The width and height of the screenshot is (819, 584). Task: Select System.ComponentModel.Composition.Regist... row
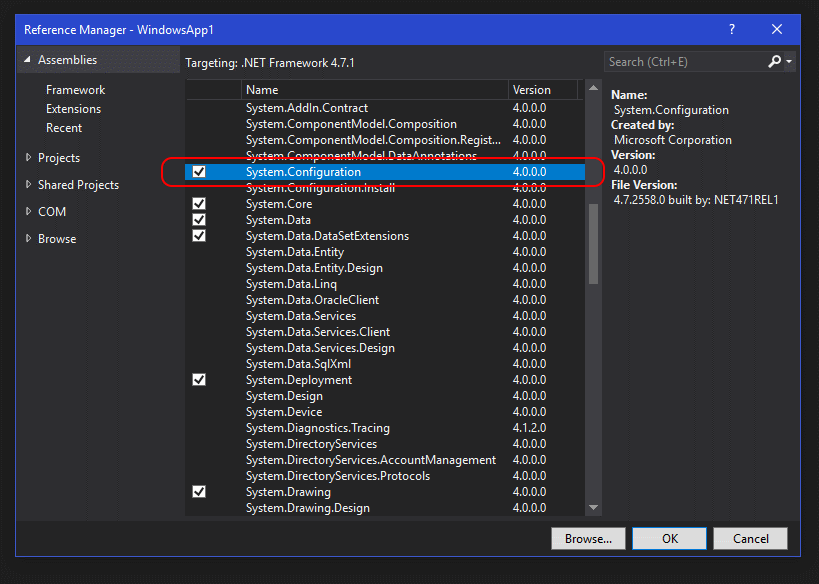[385, 140]
